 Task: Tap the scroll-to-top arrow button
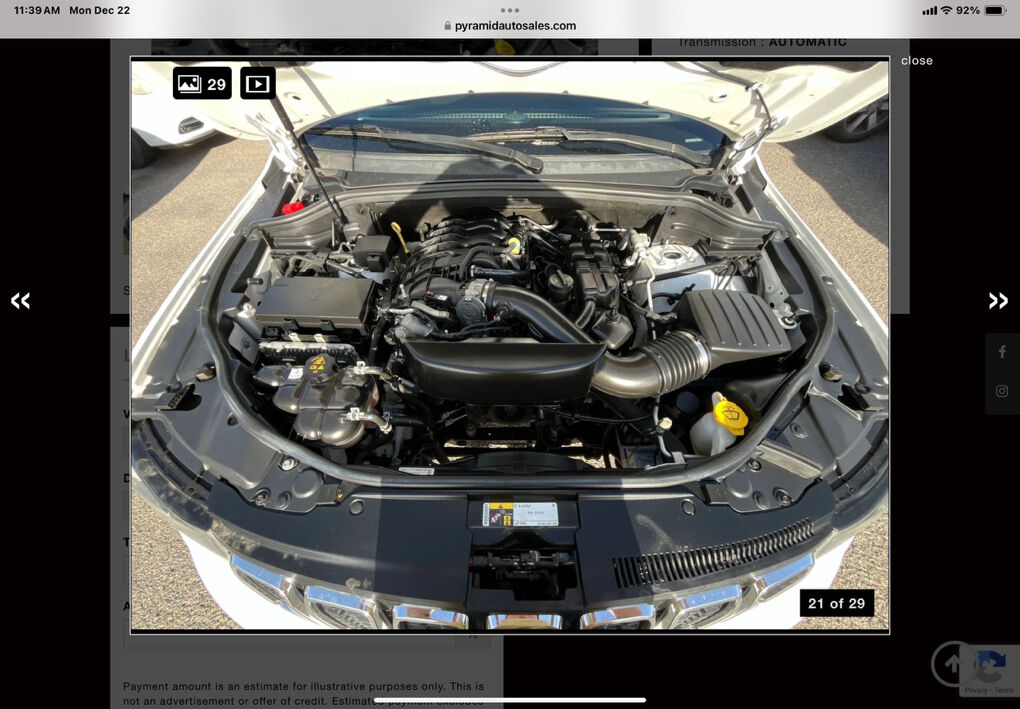click(953, 664)
